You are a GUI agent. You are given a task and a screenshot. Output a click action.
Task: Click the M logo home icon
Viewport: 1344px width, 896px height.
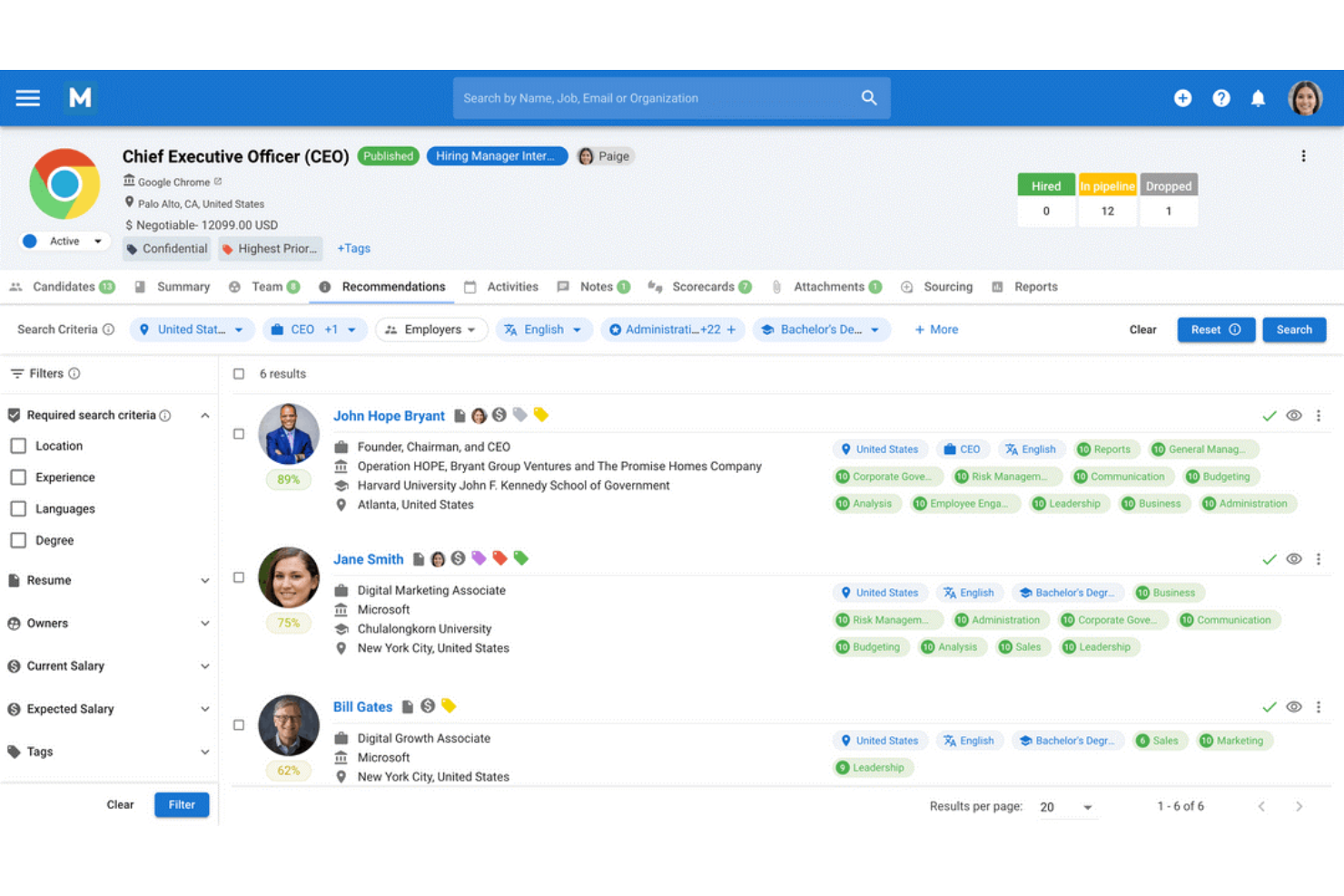click(80, 98)
